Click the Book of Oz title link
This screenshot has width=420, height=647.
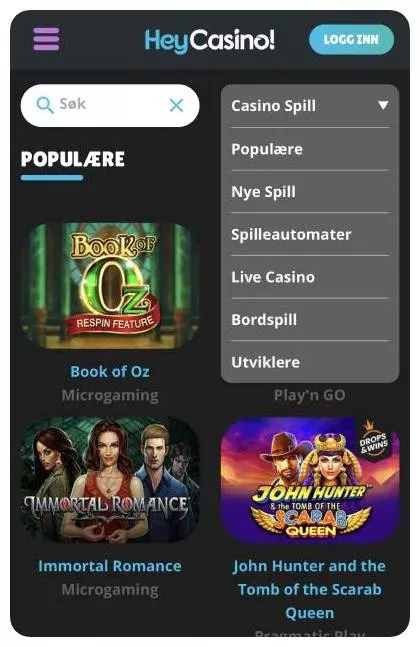110,371
